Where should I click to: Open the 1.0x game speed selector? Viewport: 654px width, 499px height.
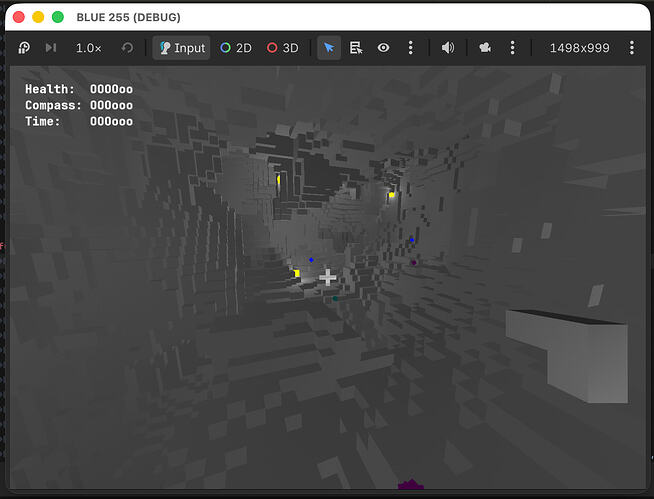click(88, 48)
